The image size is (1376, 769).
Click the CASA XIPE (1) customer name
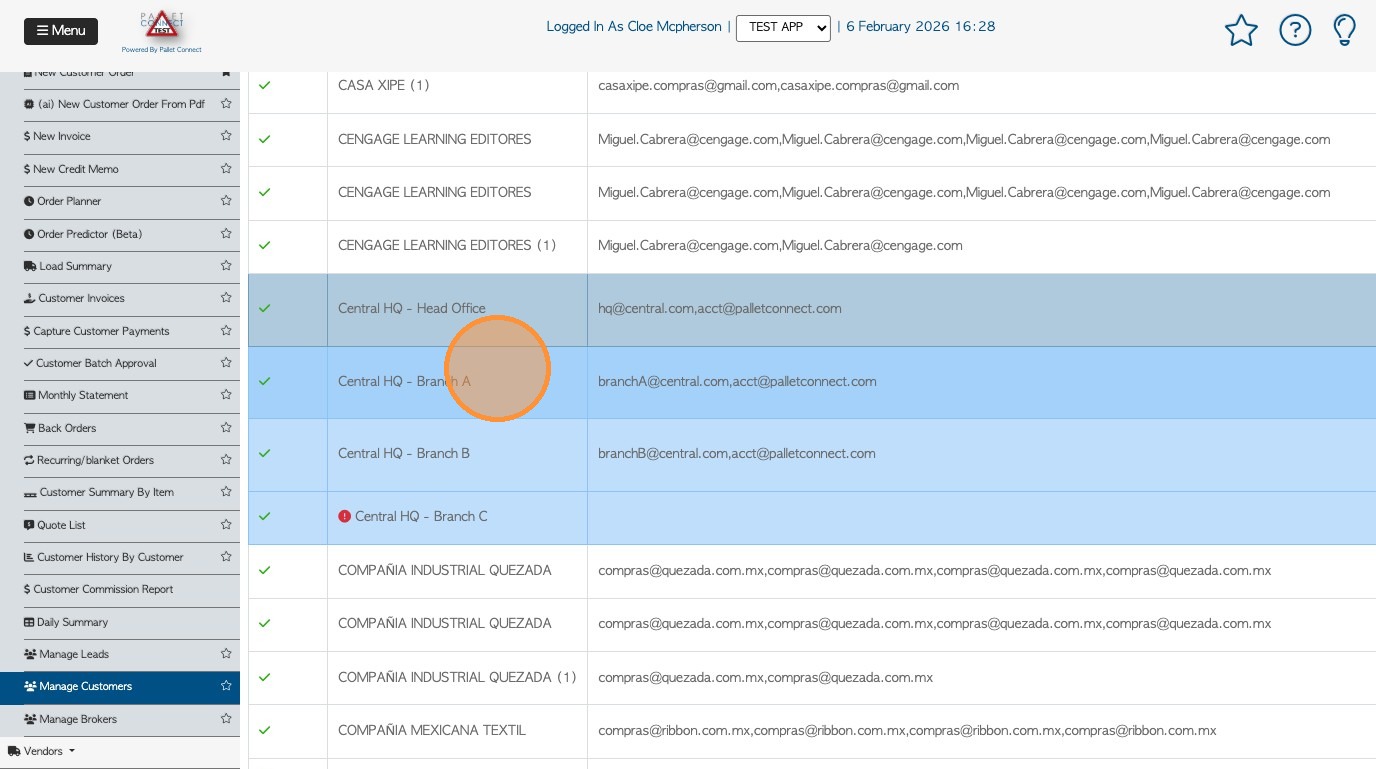(384, 86)
